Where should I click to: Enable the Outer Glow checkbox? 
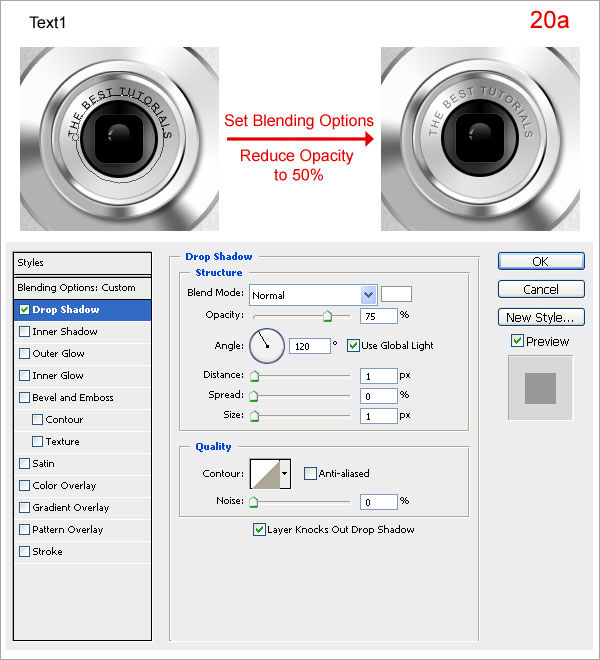pos(24,354)
